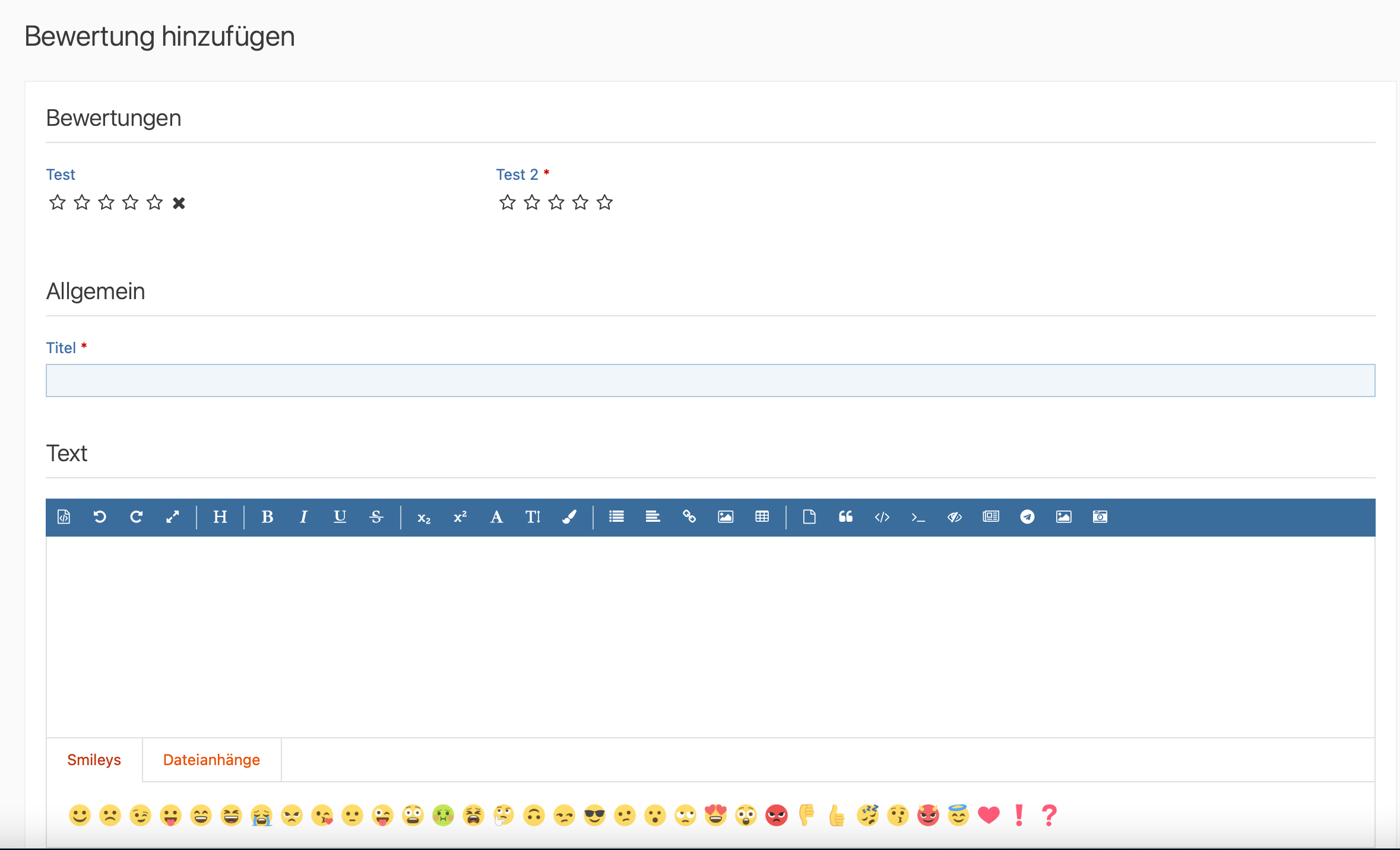Toggle fullscreen editor mode
The width and height of the screenshot is (1400, 850).
(x=172, y=517)
